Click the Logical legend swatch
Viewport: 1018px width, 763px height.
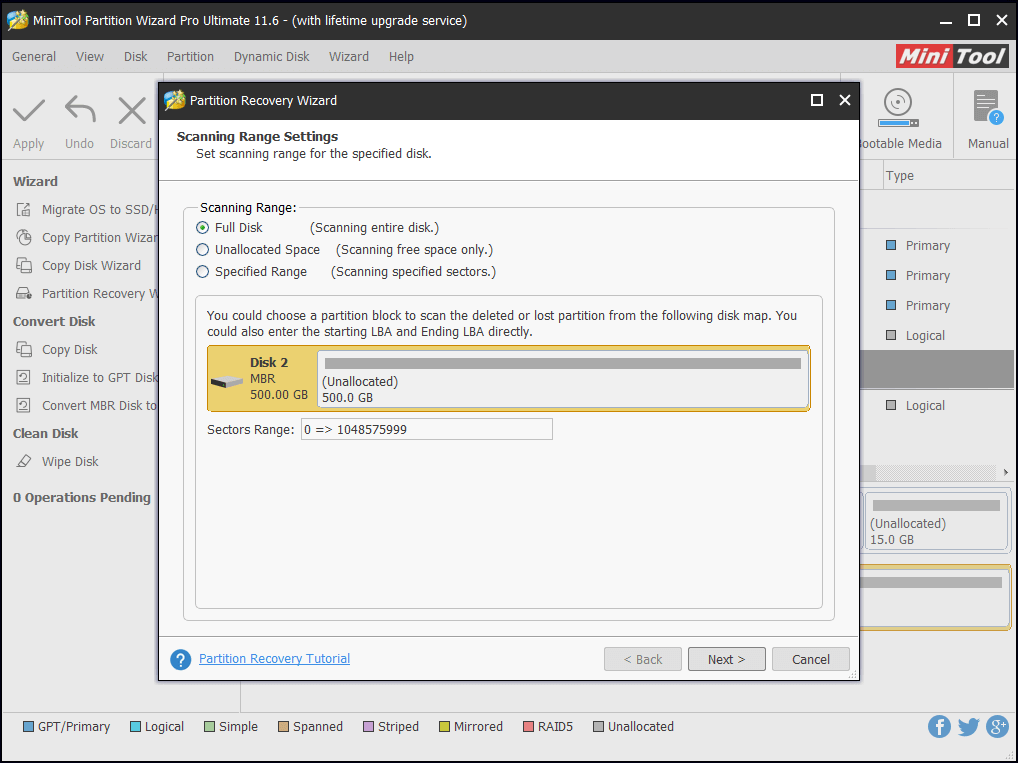pyautogui.click(x=136, y=726)
